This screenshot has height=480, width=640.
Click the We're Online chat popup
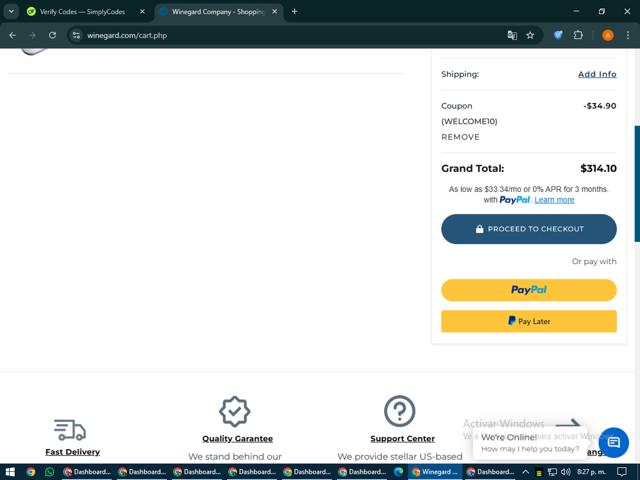point(530,443)
